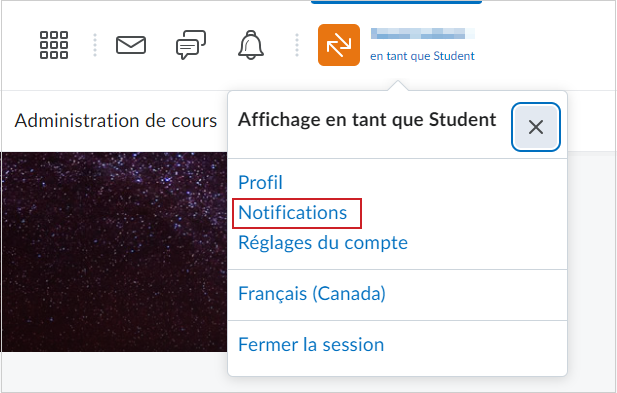Click the small "en tant que Student" label
The image size is (617, 393).
pyautogui.click(x=422, y=56)
